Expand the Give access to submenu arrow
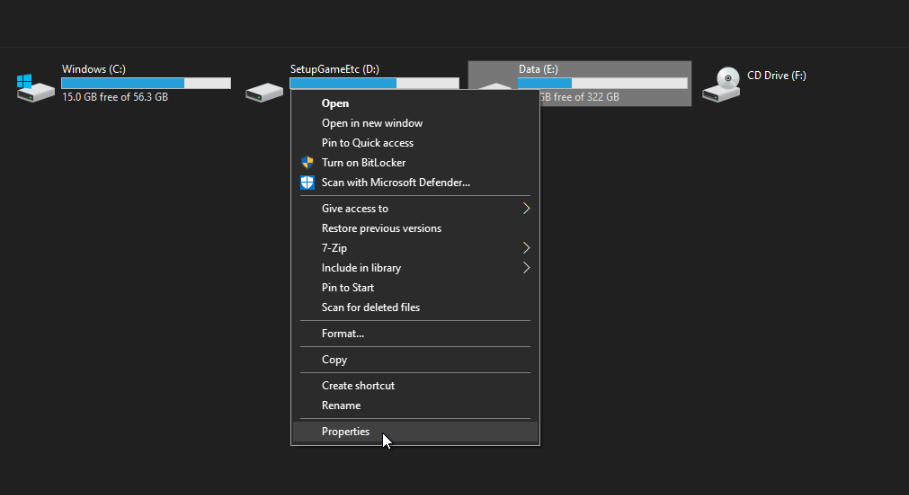 point(526,209)
